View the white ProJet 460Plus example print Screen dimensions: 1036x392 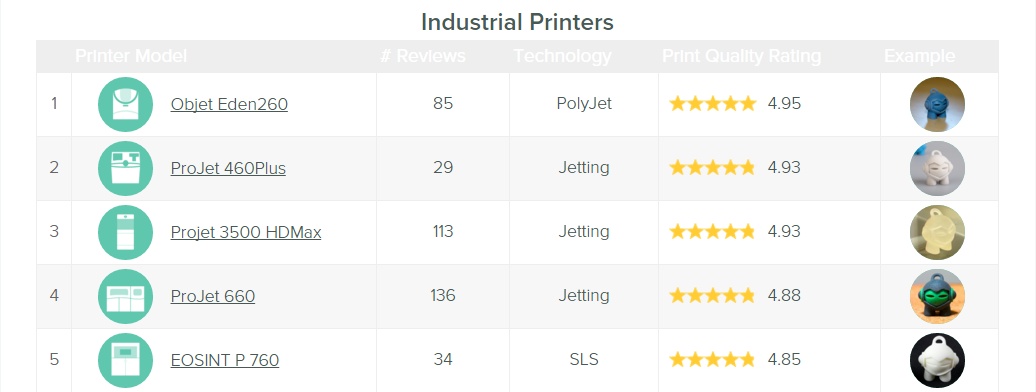tap(937, 169)
